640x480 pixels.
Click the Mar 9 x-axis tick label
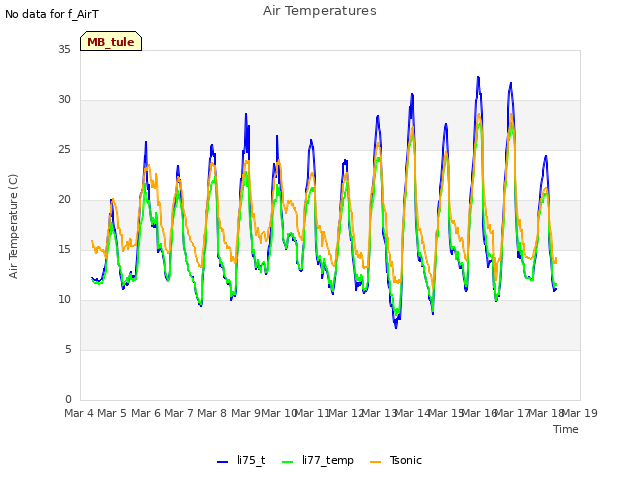coord(246,413)
